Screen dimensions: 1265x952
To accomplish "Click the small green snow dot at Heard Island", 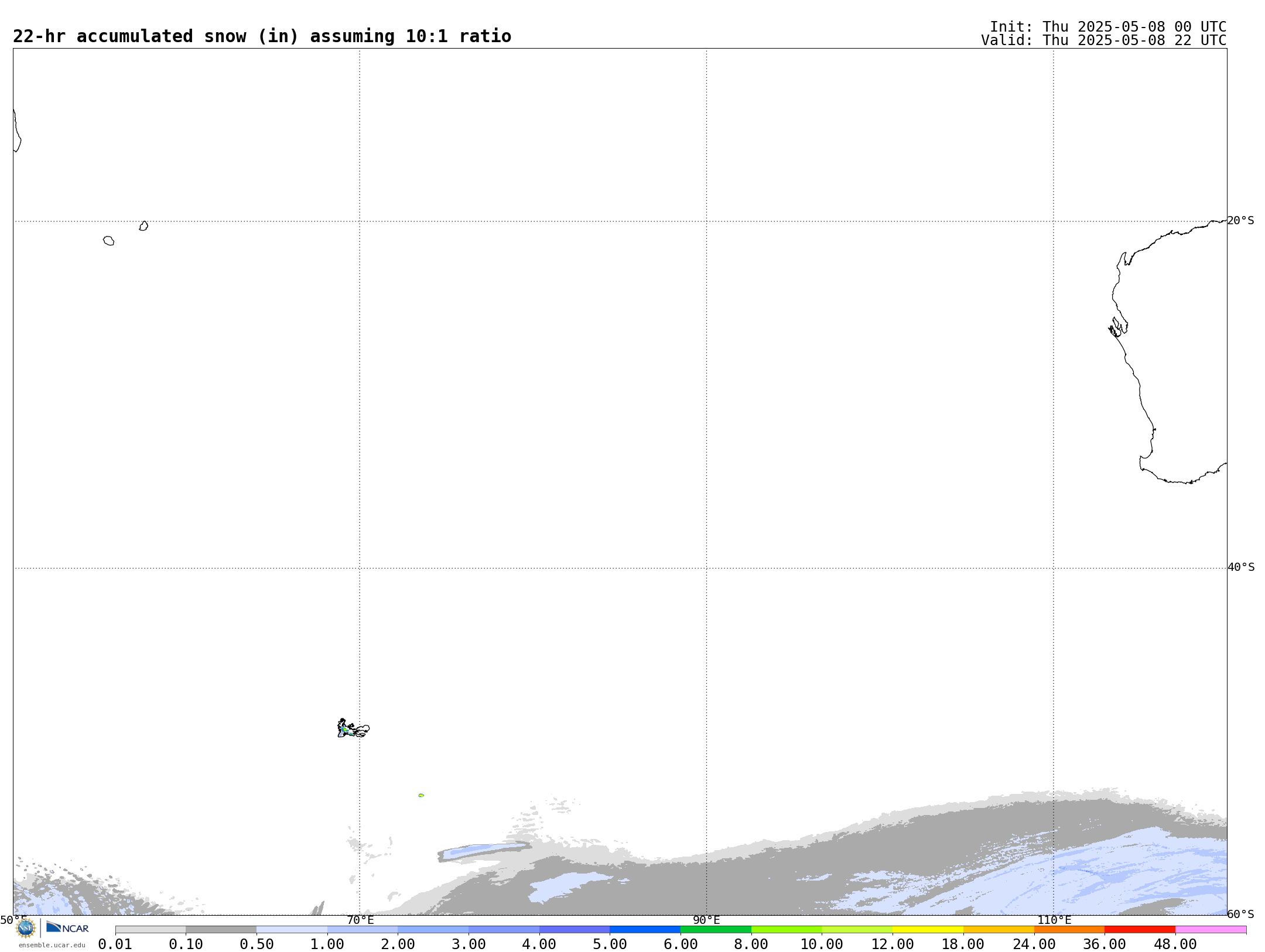I will pos(421,795).
